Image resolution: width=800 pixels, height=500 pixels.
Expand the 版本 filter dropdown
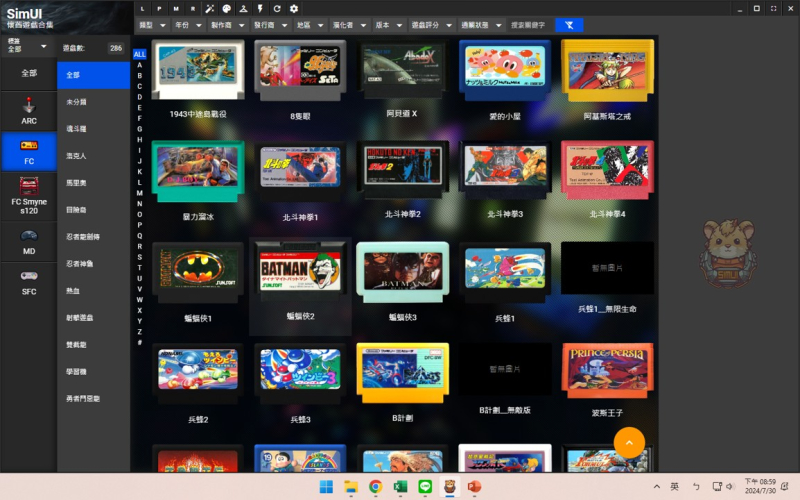coord(389,25)
